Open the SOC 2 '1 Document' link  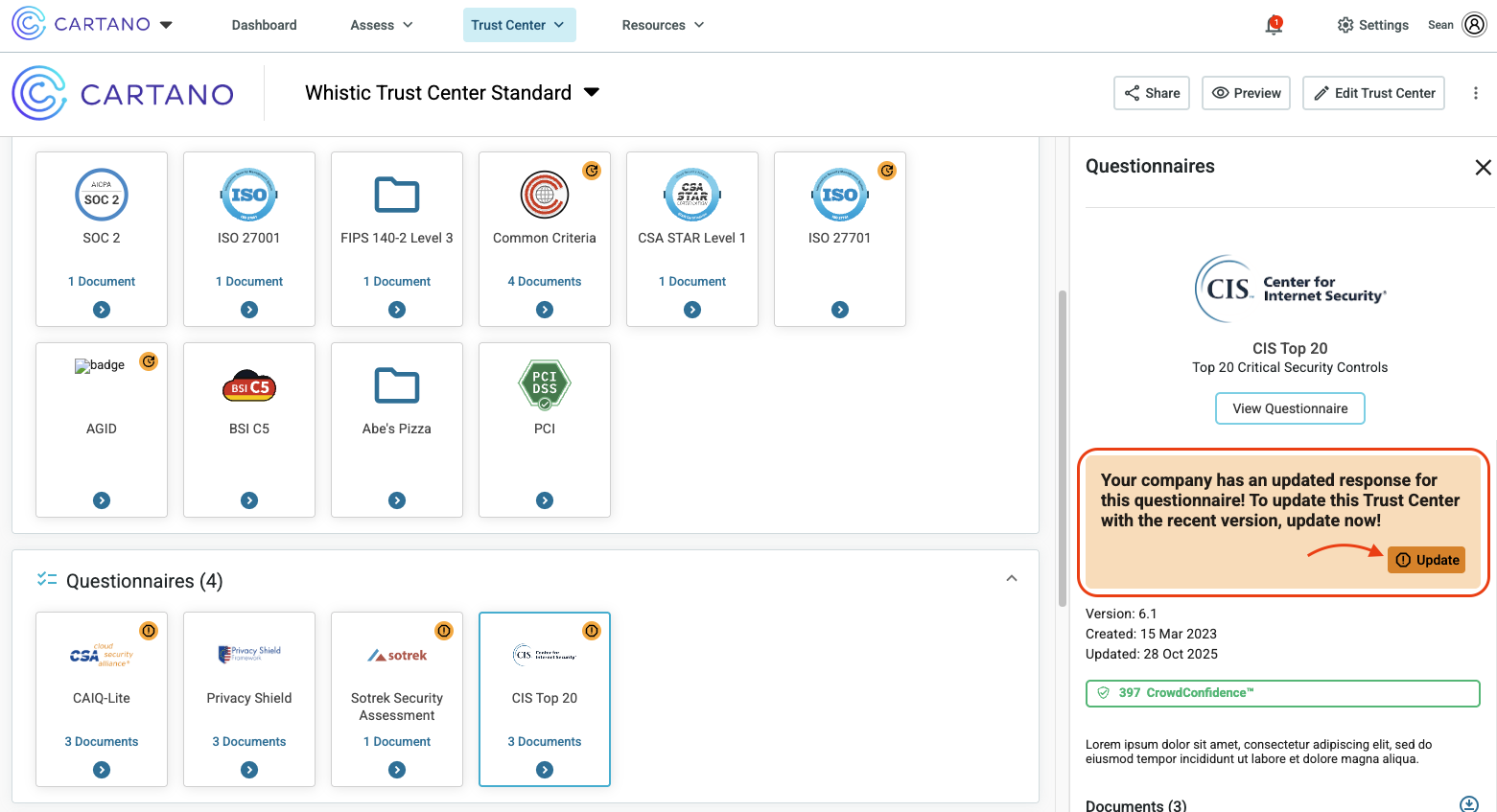click(102, 282)
